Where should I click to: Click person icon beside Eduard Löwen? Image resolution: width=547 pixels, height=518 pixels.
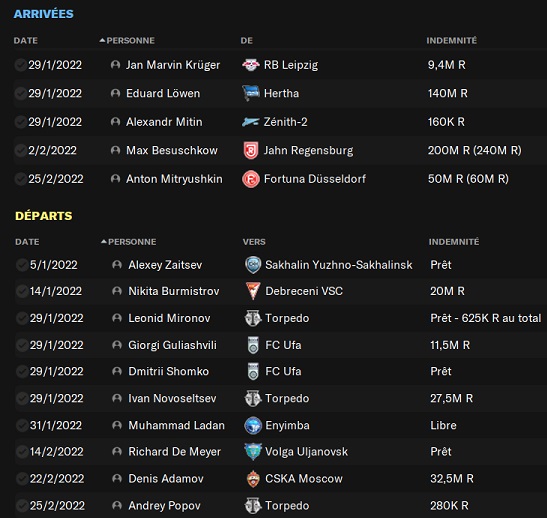tap(115, 93)
